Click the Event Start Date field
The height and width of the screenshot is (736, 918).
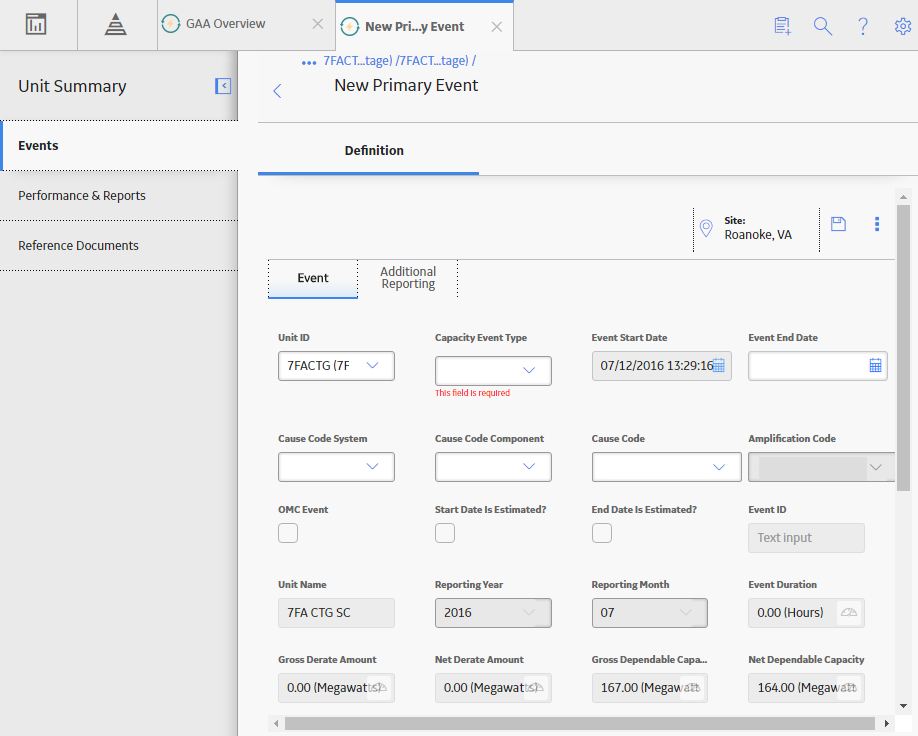662,366
